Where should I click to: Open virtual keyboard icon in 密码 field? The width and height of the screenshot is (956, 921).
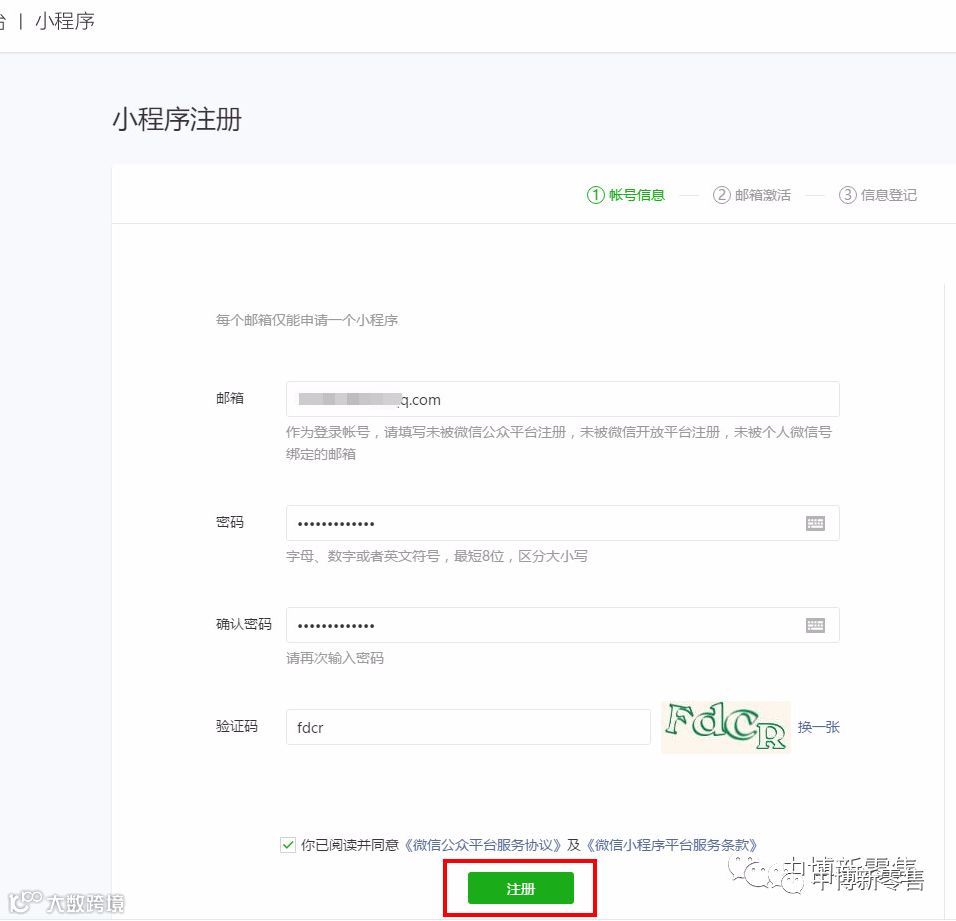(x=815, y=523)
